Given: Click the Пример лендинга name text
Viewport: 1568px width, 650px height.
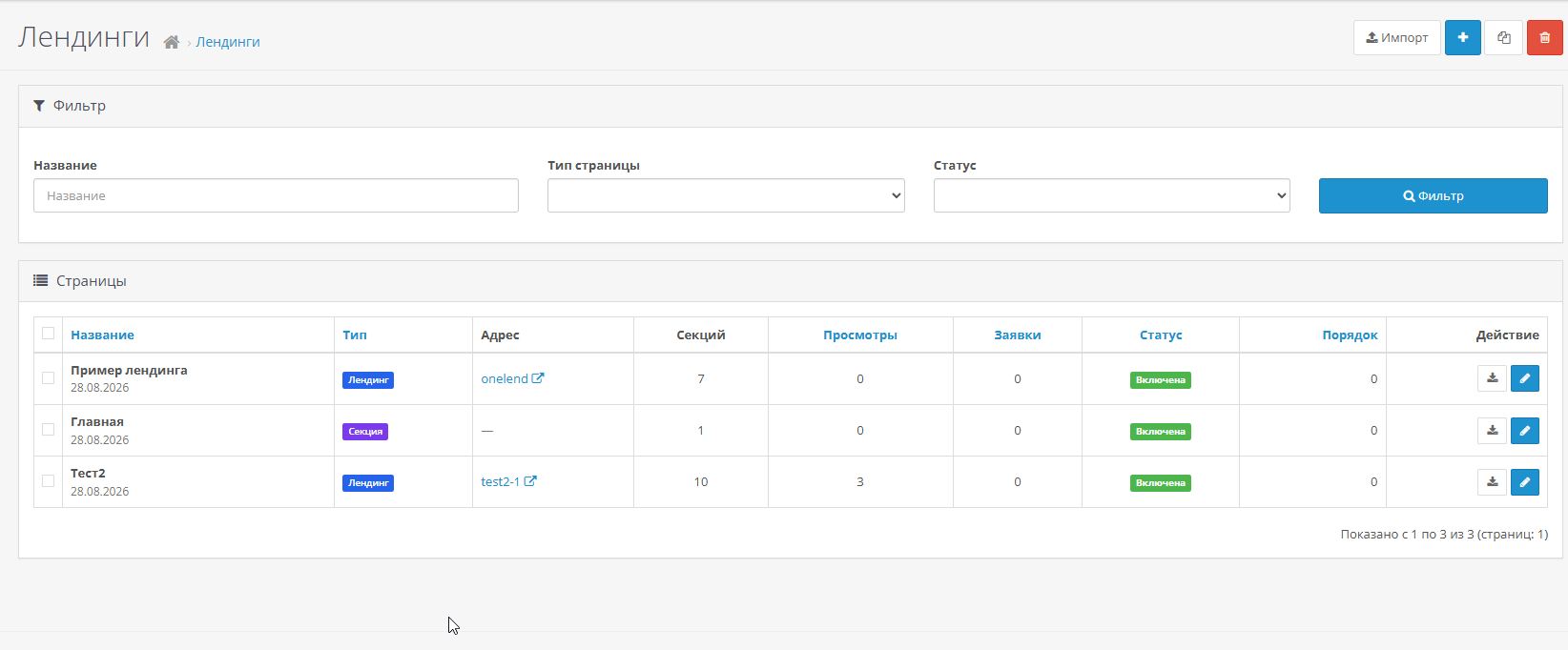Looking at the screenshot, I should click(x=129, y=370).
